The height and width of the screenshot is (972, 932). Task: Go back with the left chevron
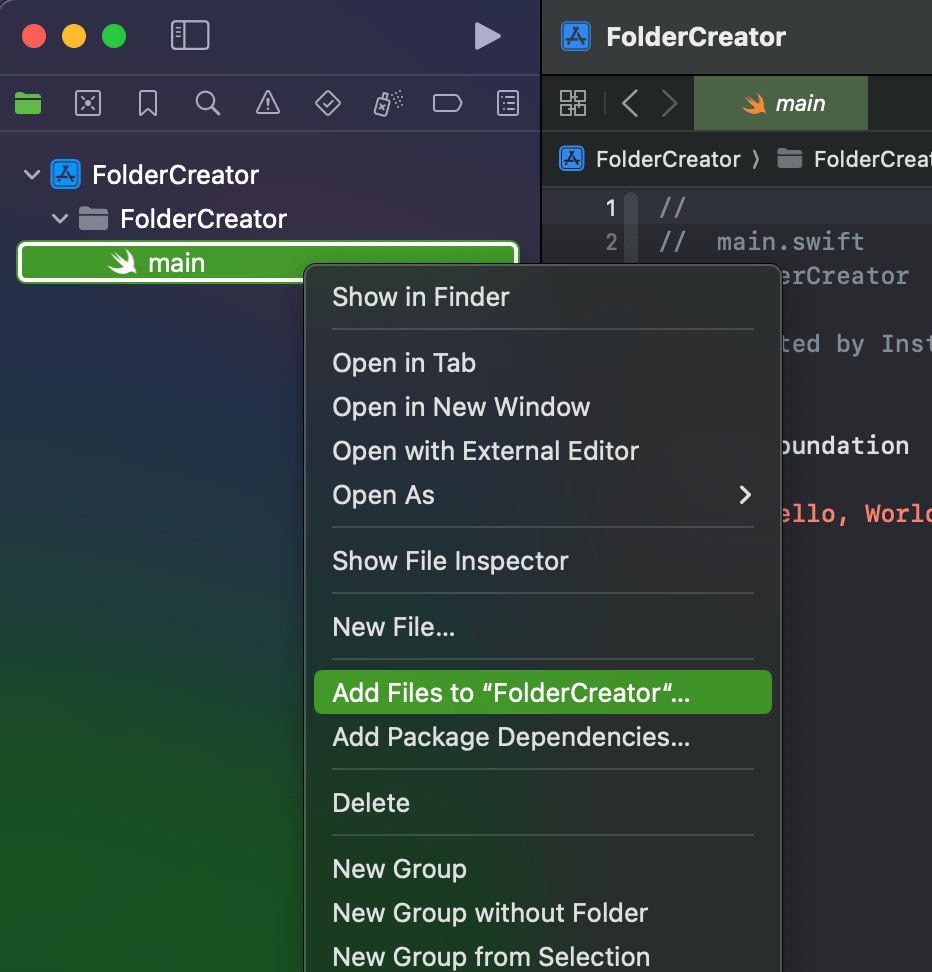tap(630, 103)
